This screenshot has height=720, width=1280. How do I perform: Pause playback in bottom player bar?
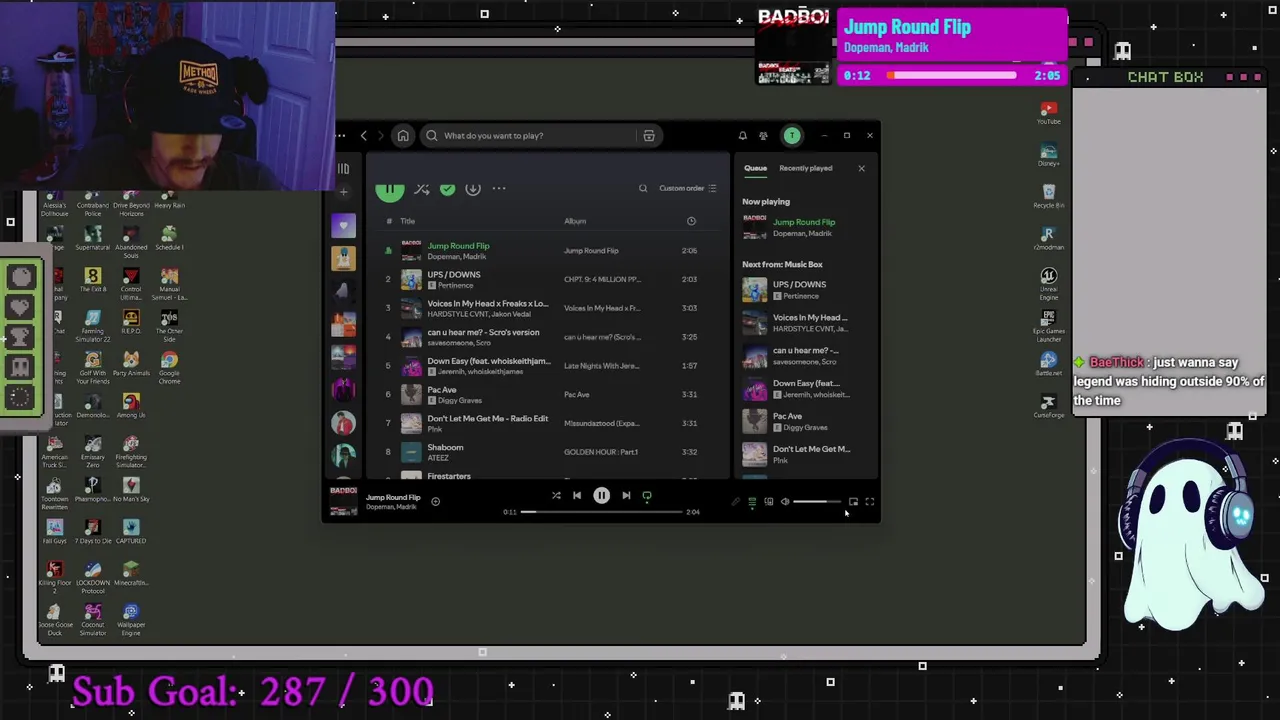click(x=601, y=495)
